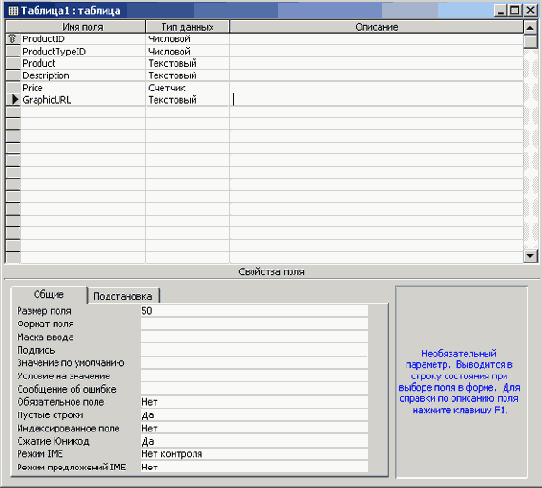Click the row selector beside Product
Screen dimensions: 542x488
13,63
